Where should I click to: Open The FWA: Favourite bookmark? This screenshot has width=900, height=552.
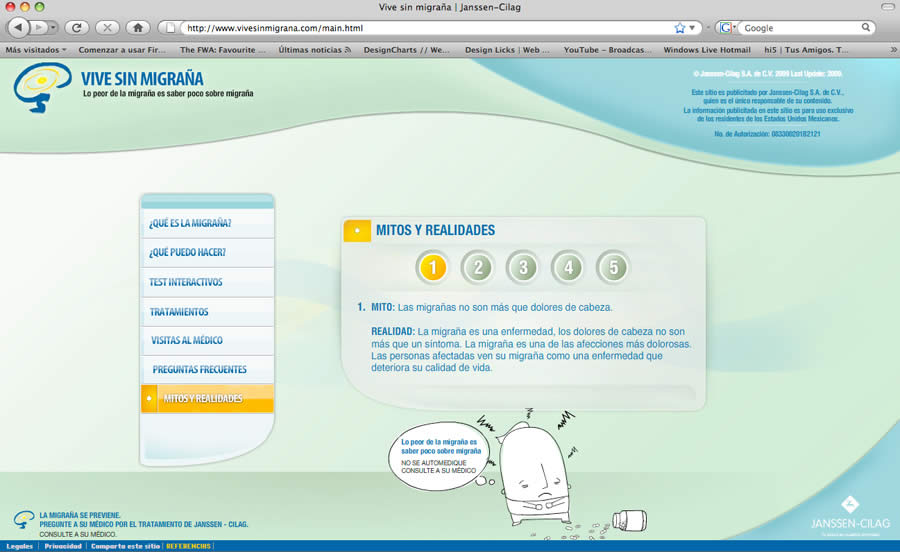(x=223, y=50)
